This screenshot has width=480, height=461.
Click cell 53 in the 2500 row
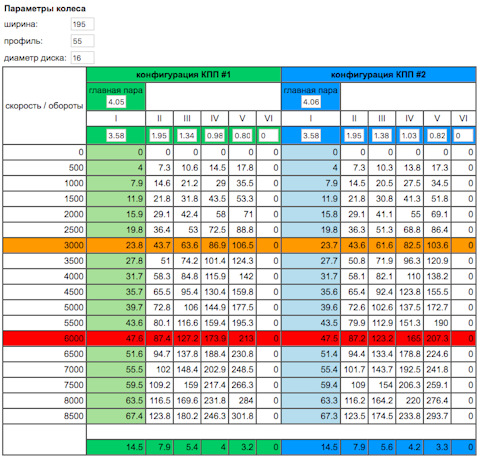tap(187, 230)
